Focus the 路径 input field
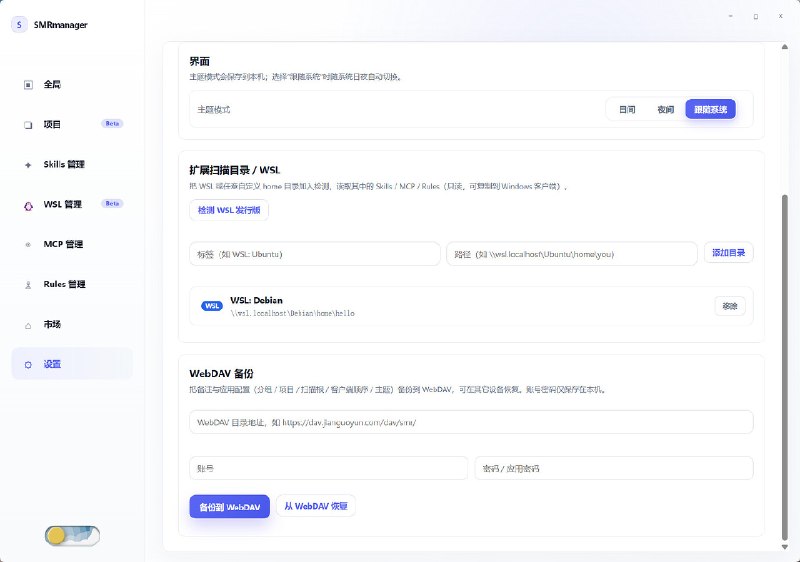Viewport: 800px width, 562px height. click(x=572, y=254)
